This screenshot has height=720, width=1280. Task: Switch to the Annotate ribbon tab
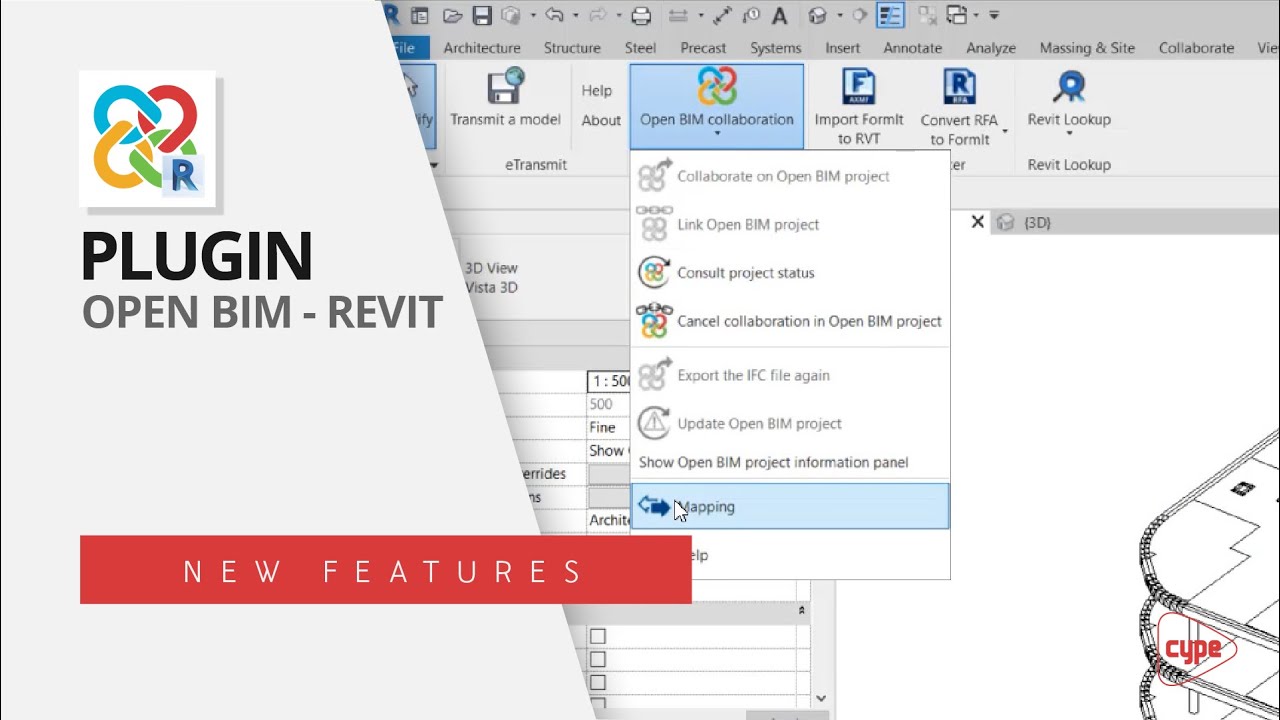pos(911,47)
